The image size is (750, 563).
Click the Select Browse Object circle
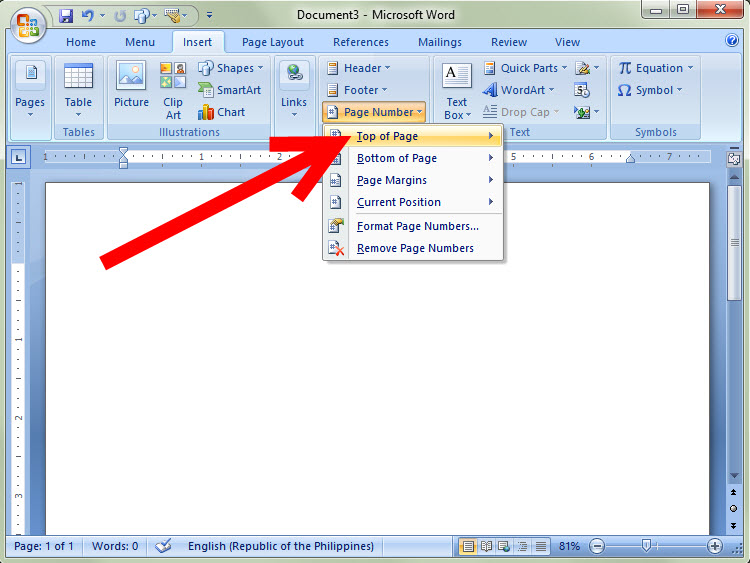click(733, 508)
